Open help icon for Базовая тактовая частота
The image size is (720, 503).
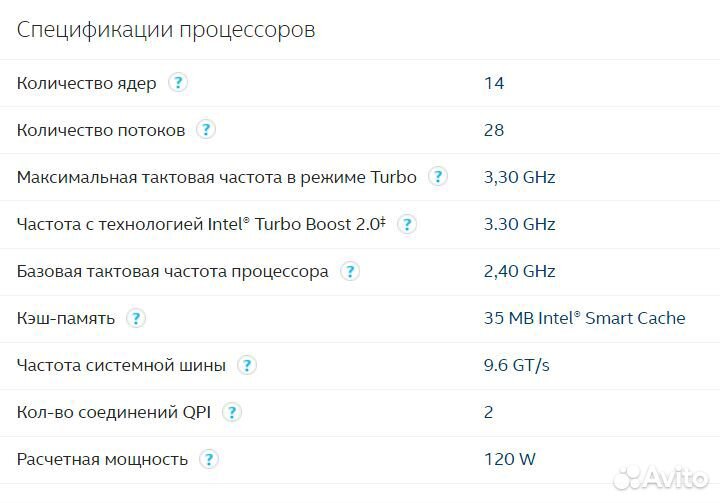point(349,271)
